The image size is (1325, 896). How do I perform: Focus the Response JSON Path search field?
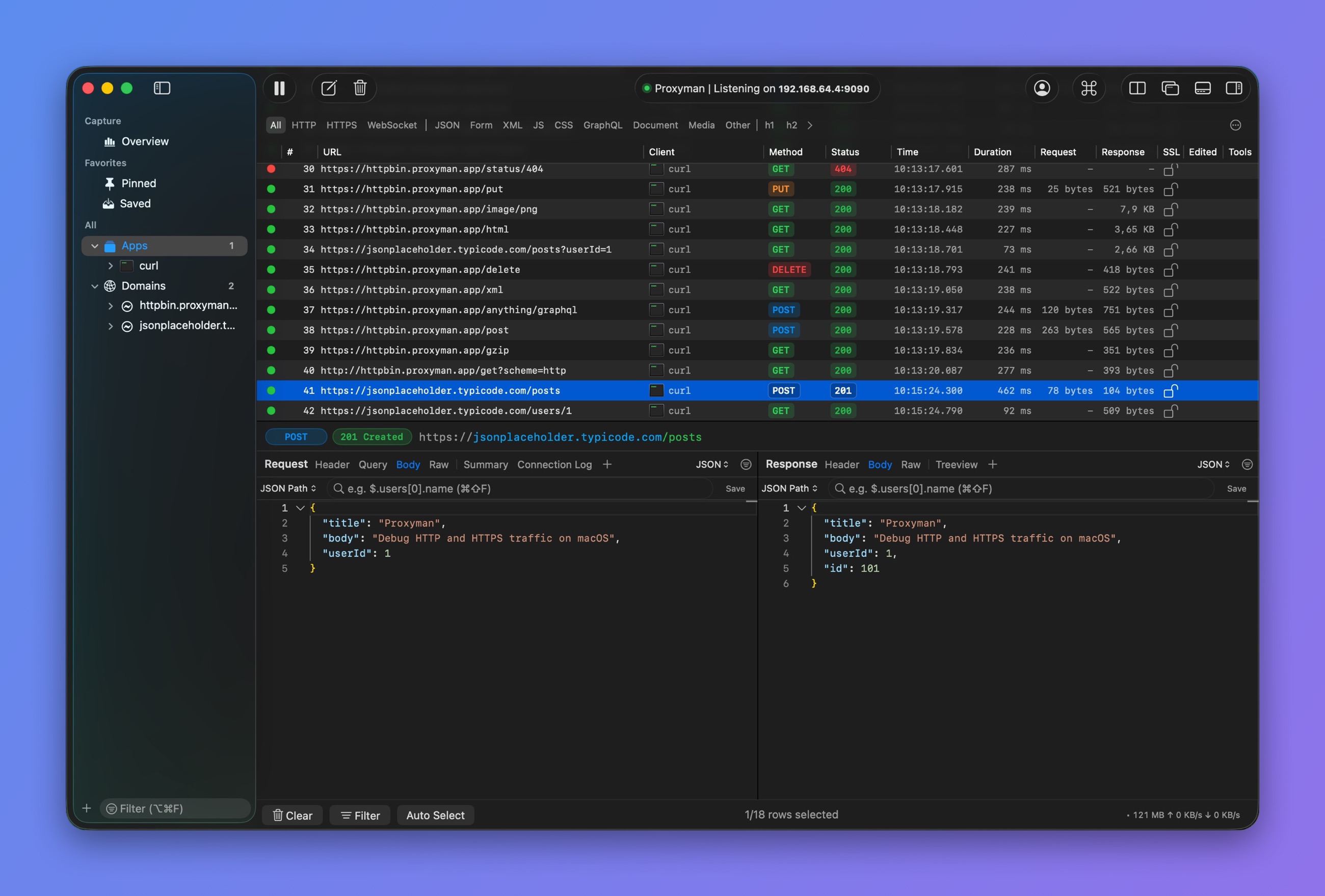pos(1021,489)
